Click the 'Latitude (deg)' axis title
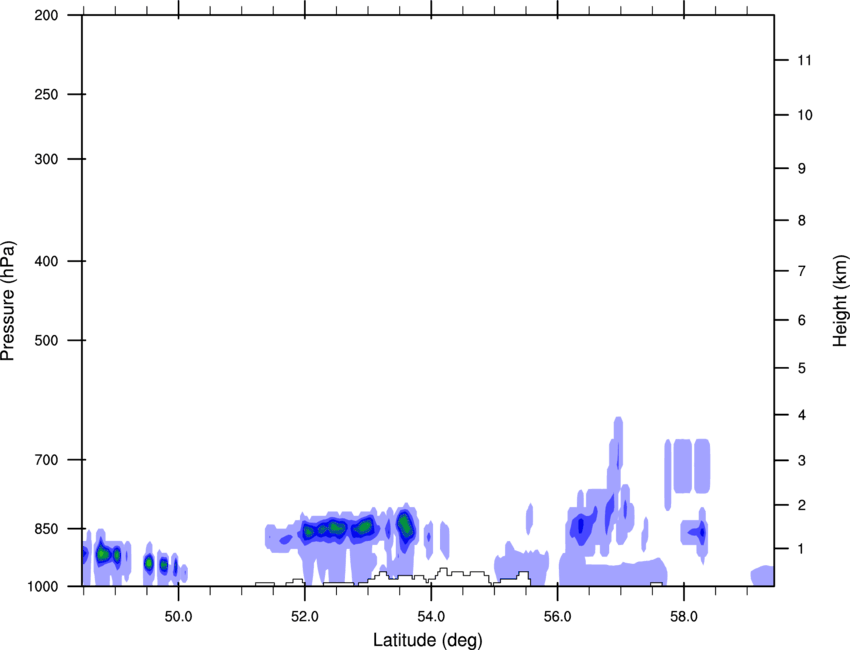Screen dimensions: 850x650 click(x=428, y=640)
